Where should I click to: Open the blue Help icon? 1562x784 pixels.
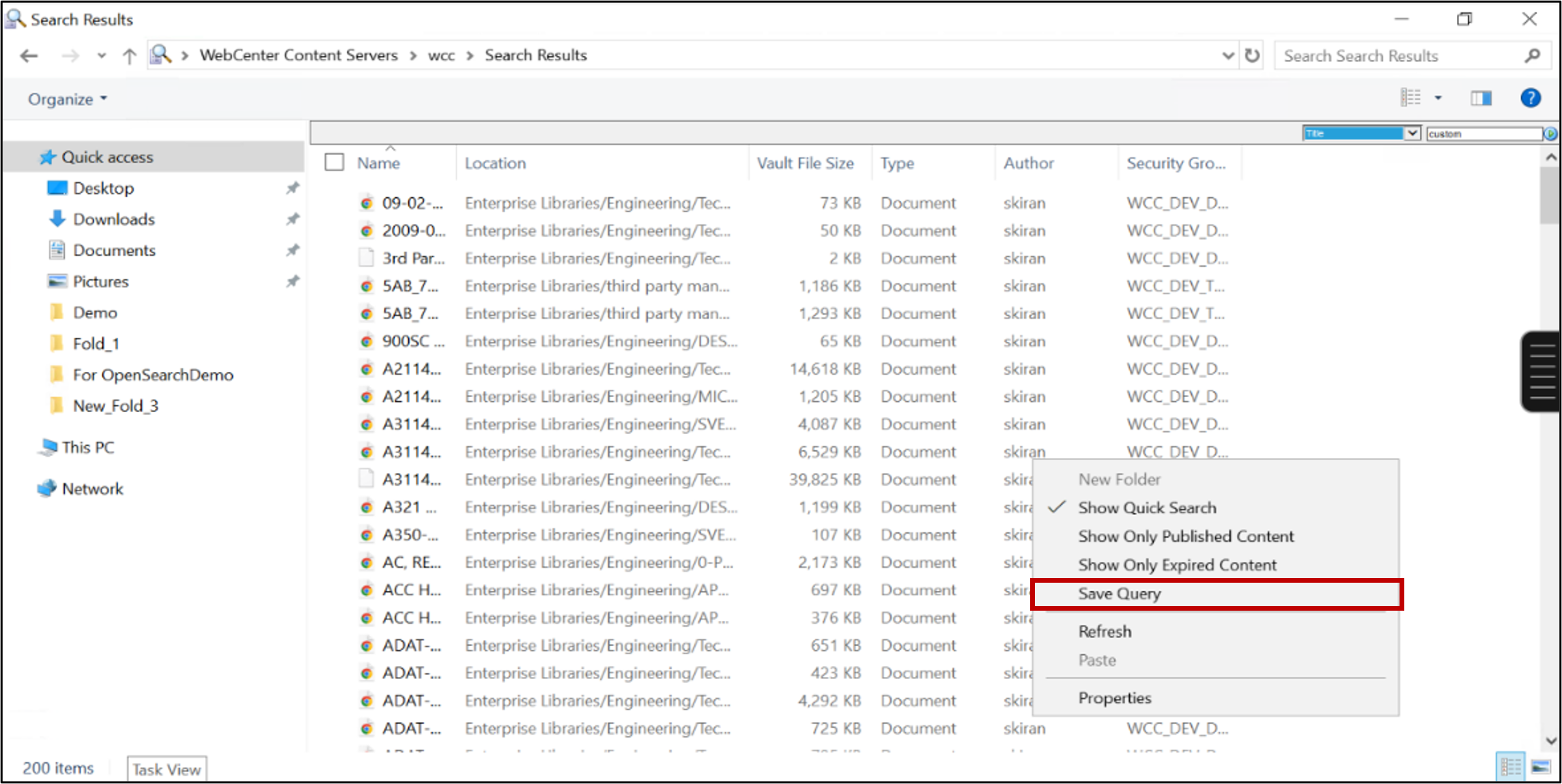point(1530,98)
